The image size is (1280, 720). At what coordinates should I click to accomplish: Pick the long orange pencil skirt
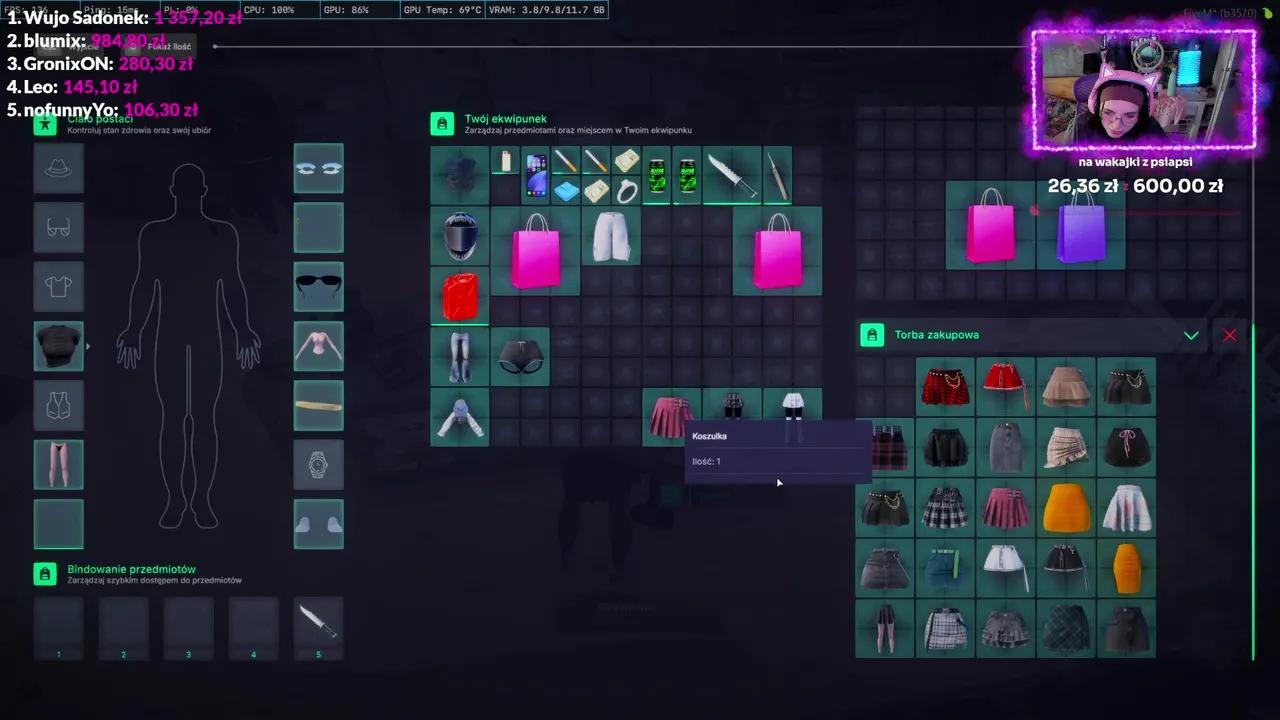click(x=1126, y=568)
